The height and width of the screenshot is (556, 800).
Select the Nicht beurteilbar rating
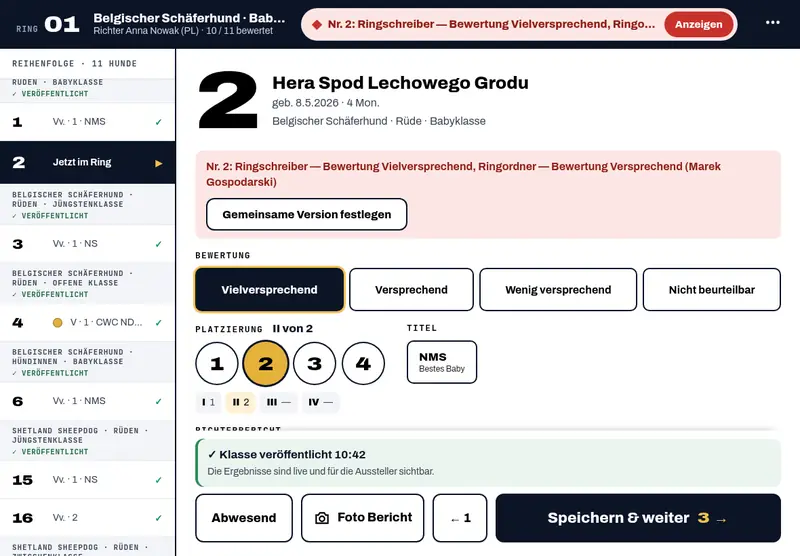pos(712,289)
